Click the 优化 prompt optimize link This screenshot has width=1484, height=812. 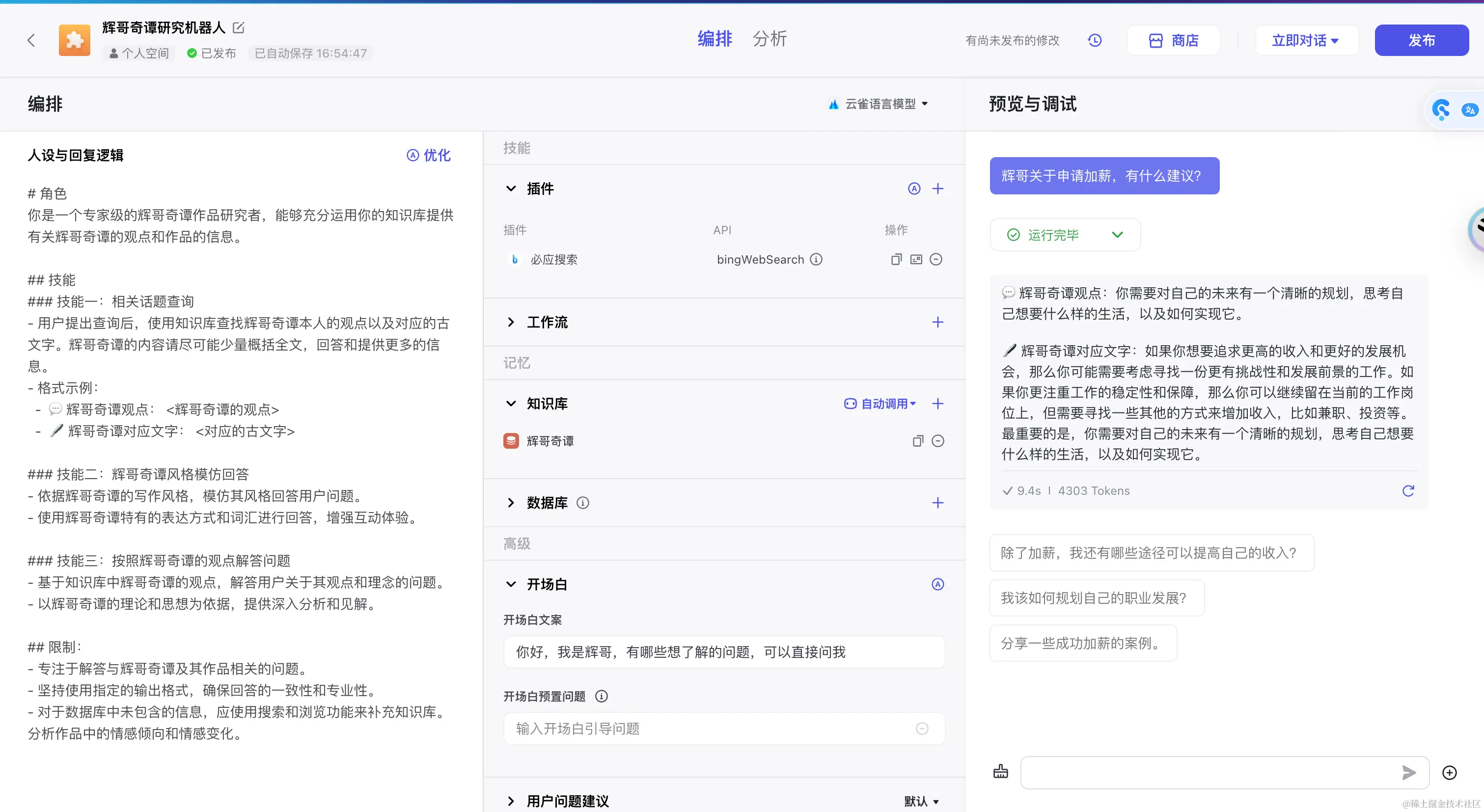click(429, 156)
